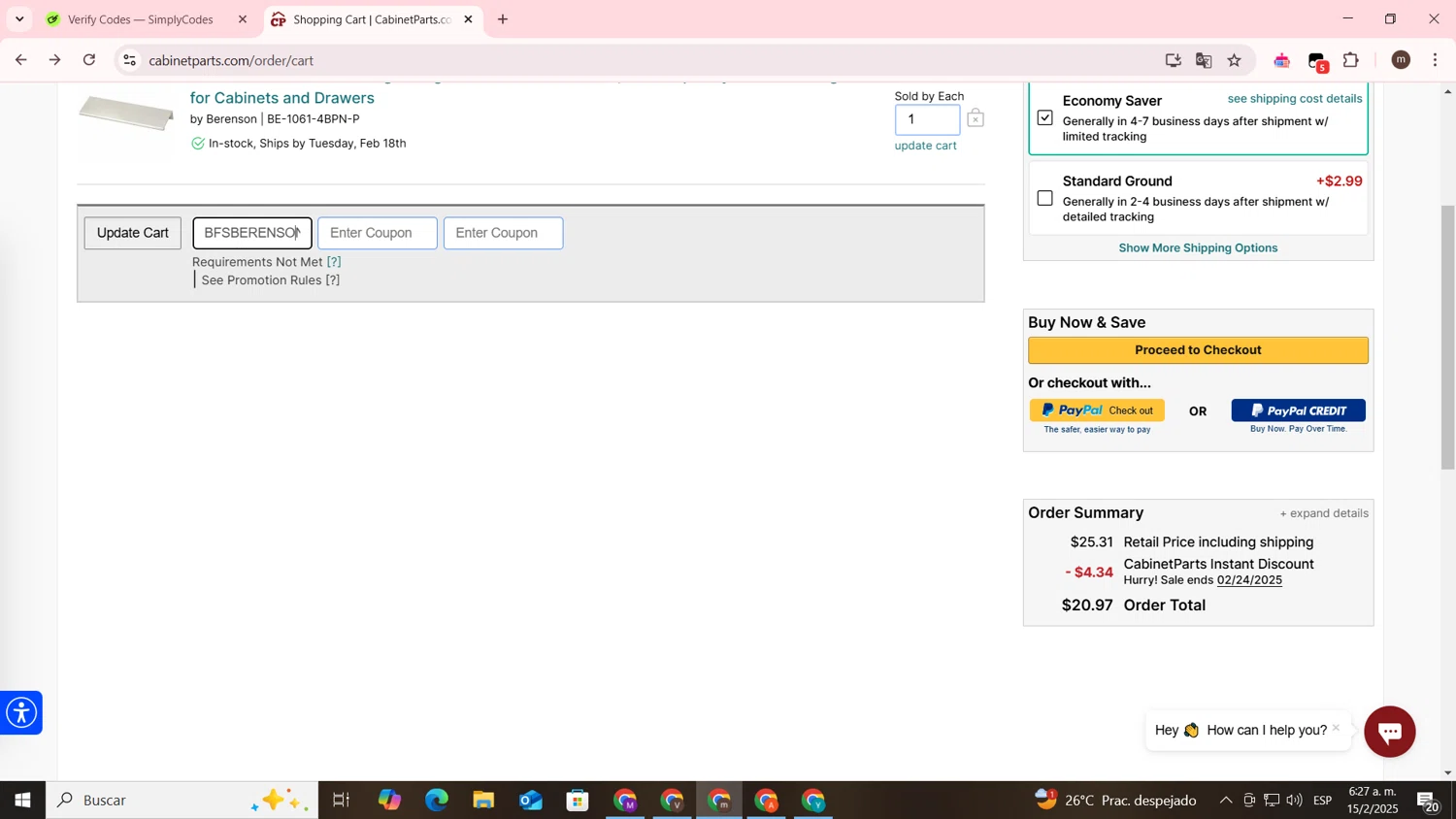The image size is (1456, 819).
Task: Open the live chat bubble icon
Action: click(1389, 732)
